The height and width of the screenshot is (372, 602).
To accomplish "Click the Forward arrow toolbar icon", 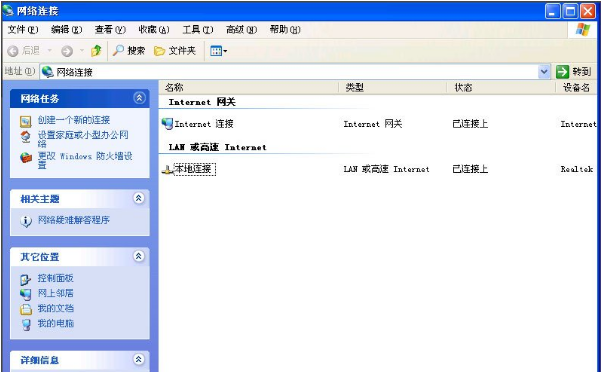I will pyautogui.click(x=67, y=51).
